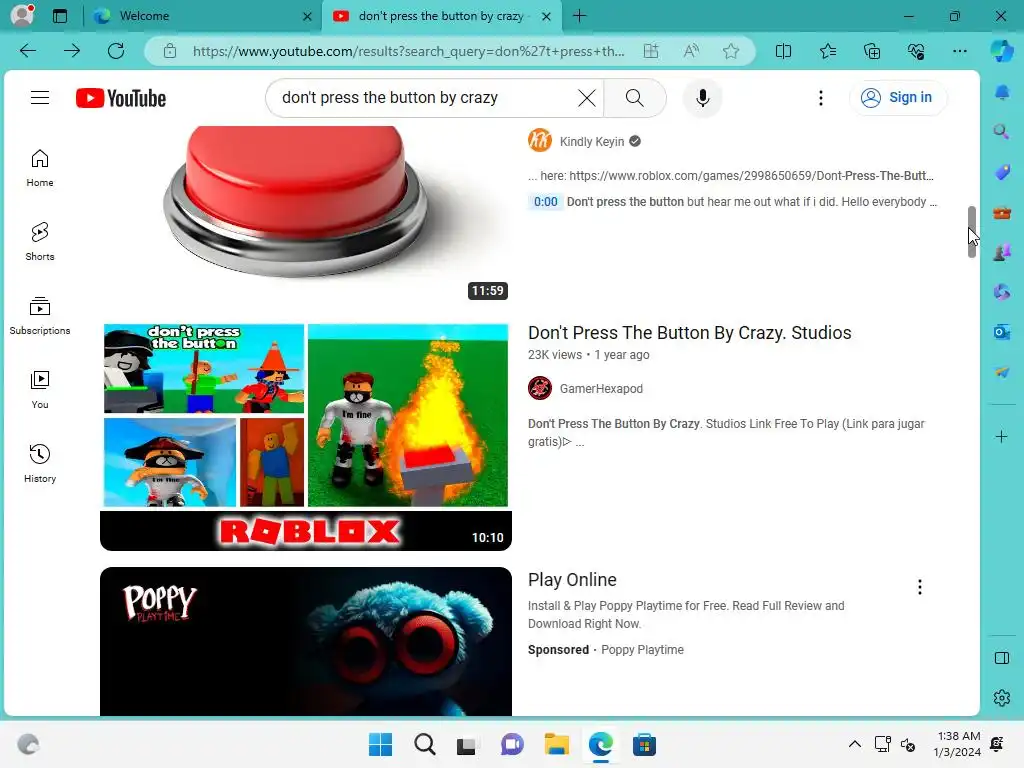Submit search with magnifier button

pyautogui.click(x=635, y=98)
